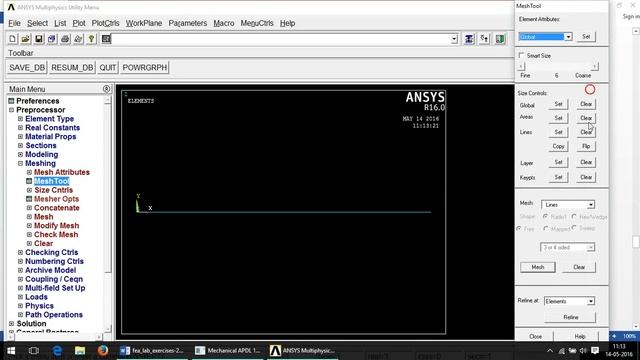Screen dimensions: 640x360
Task: Select Material Props in Main Menu
Action: coord(51,137)
